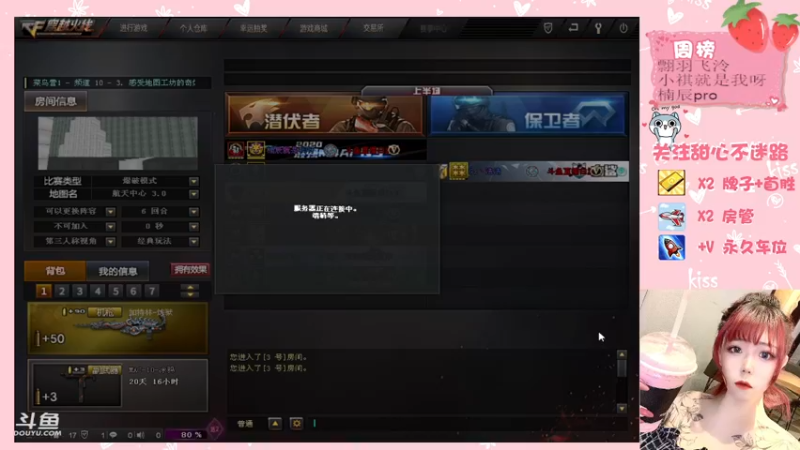Click the chat scrollbar down arrow

(621, 408)
